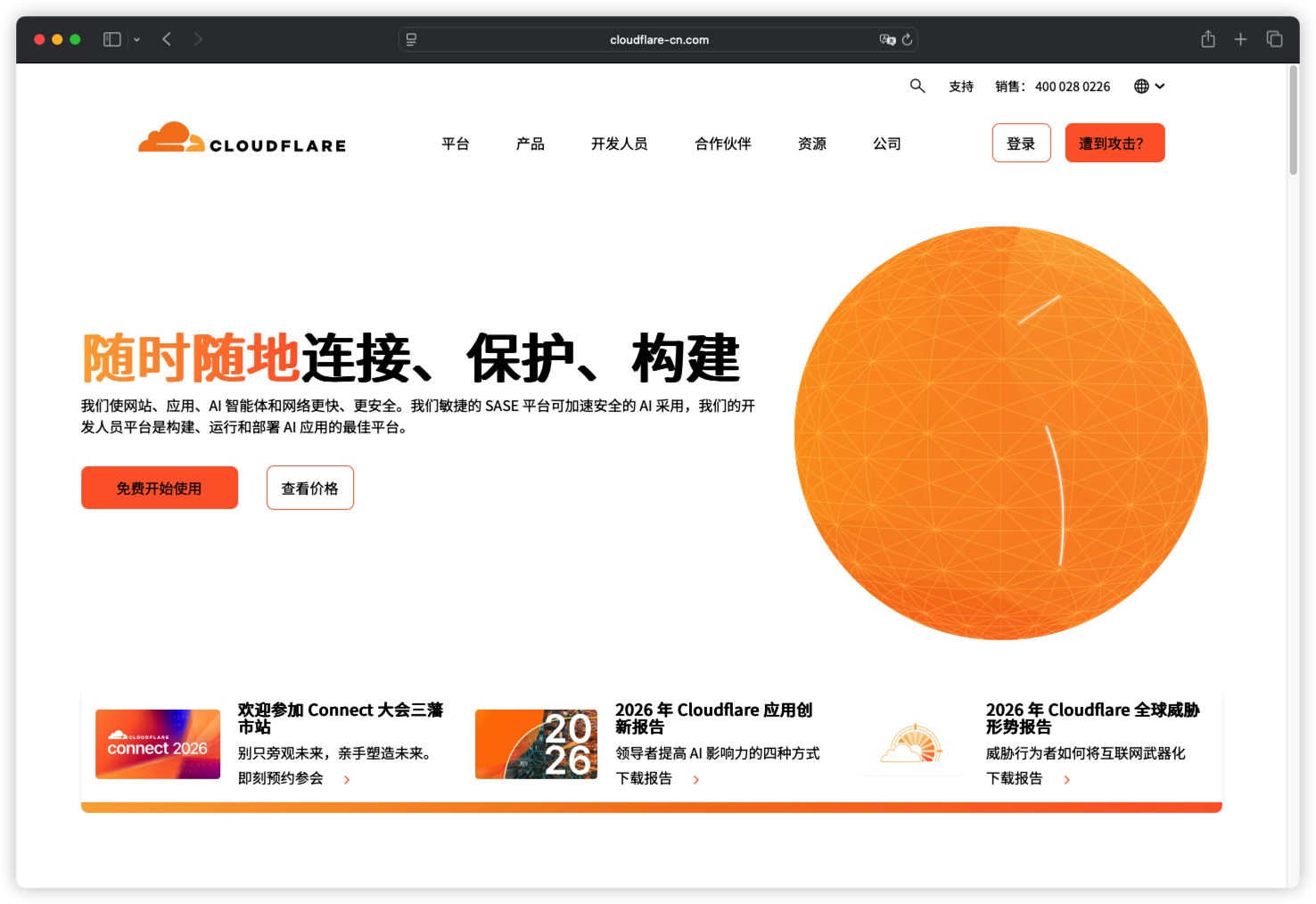1316x904 pixels.
Task: Go back with the back arrow
Action: (x=167, y=39)
